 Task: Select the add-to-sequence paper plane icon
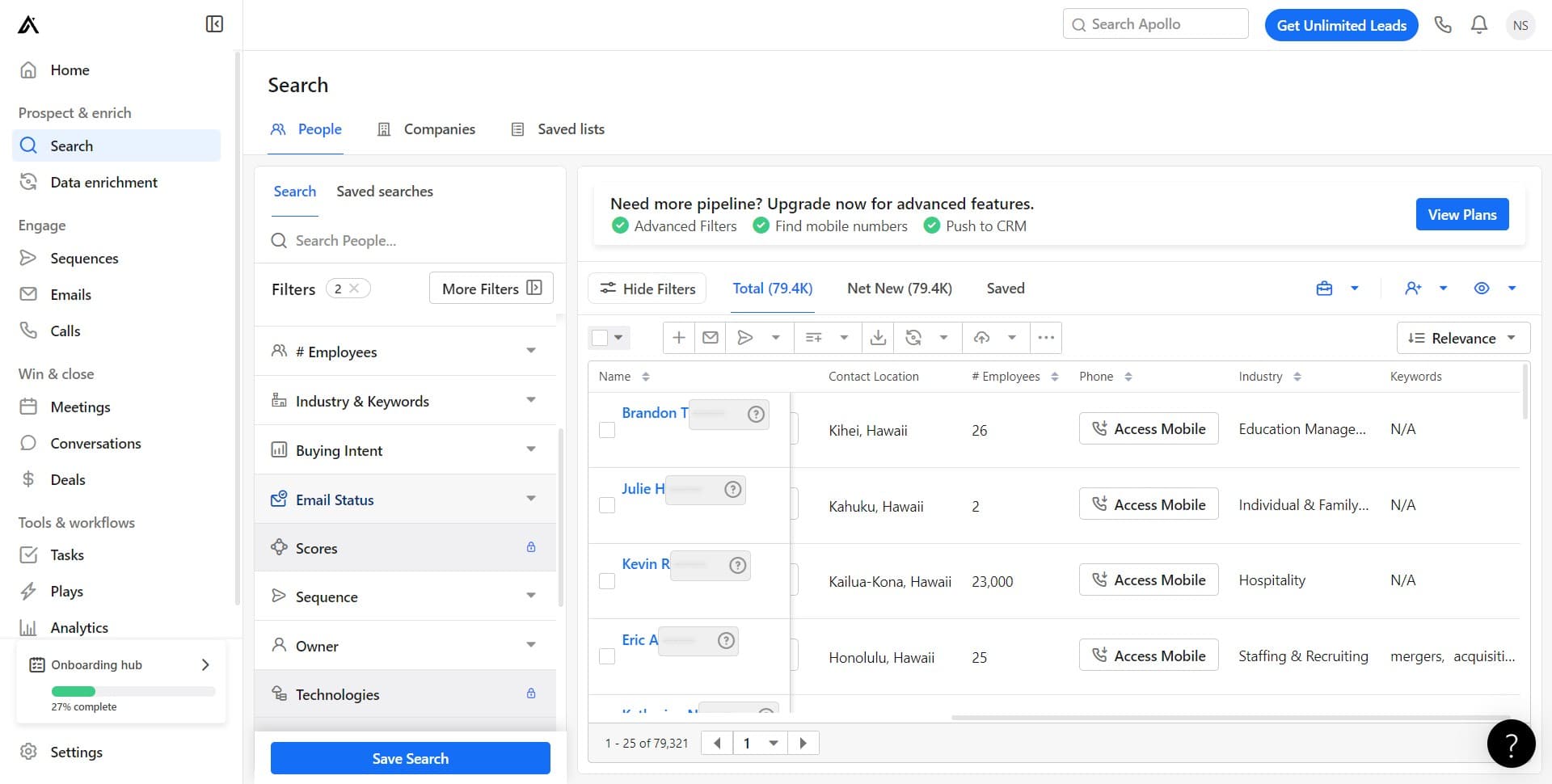pos(745,337)
